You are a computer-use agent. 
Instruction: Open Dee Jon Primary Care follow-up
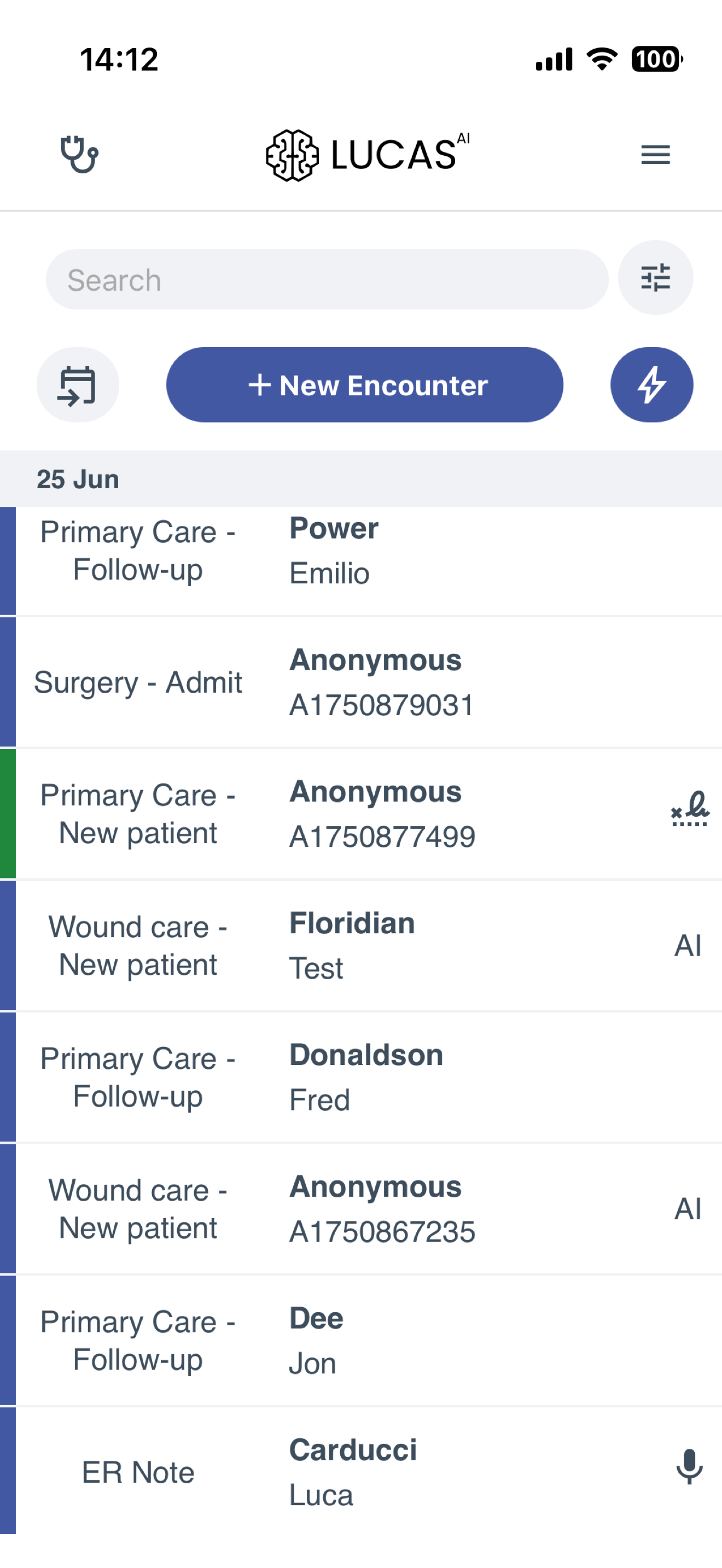tap(365, 1341)
